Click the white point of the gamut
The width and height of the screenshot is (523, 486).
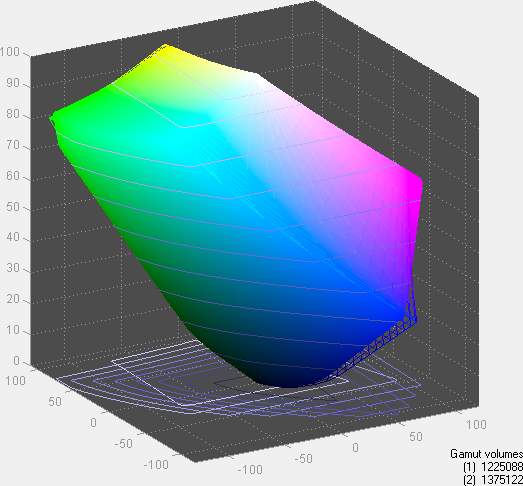252,77
